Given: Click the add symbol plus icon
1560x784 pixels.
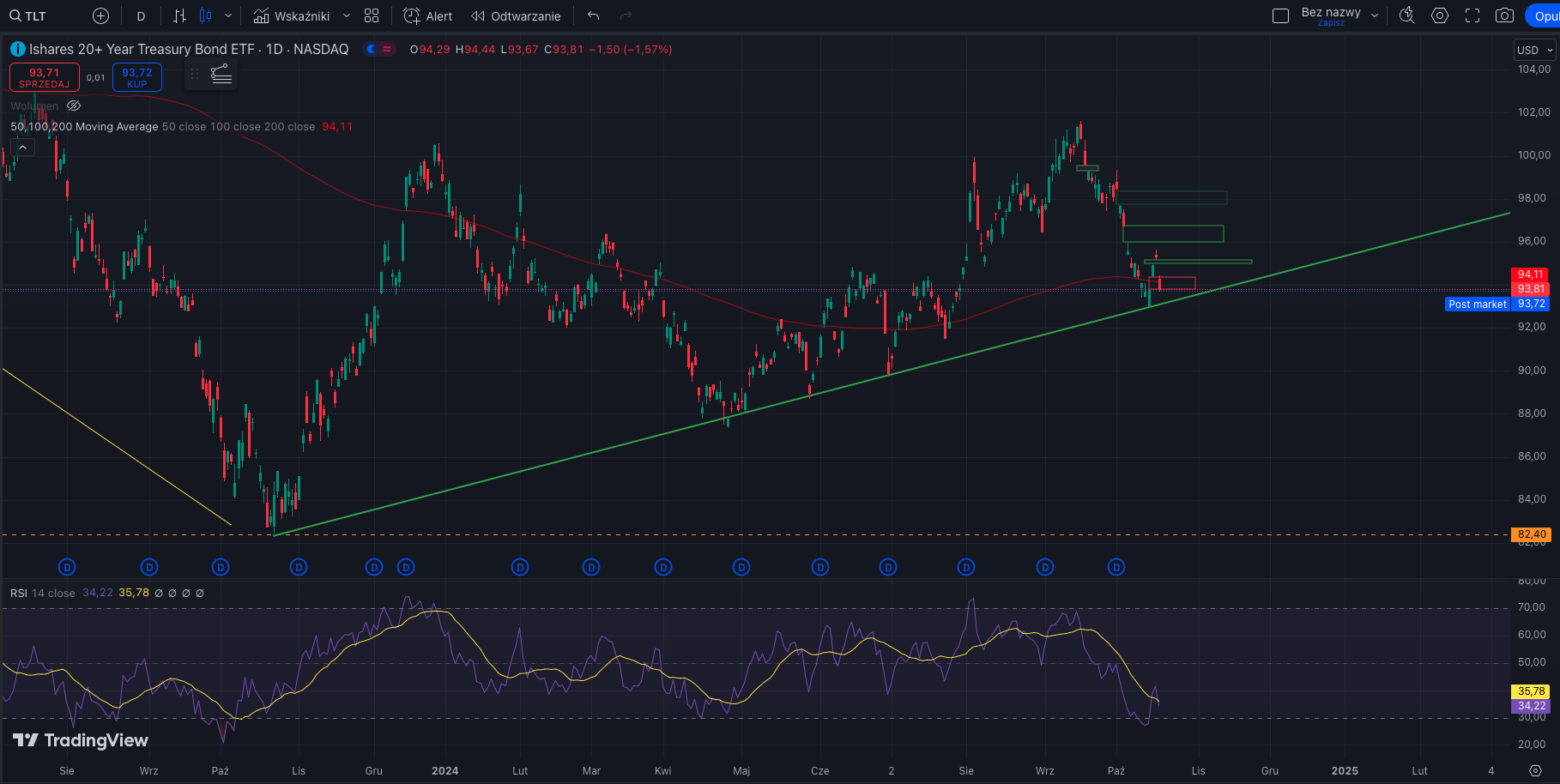Looking at the screenshot, I should pos(100,15).
